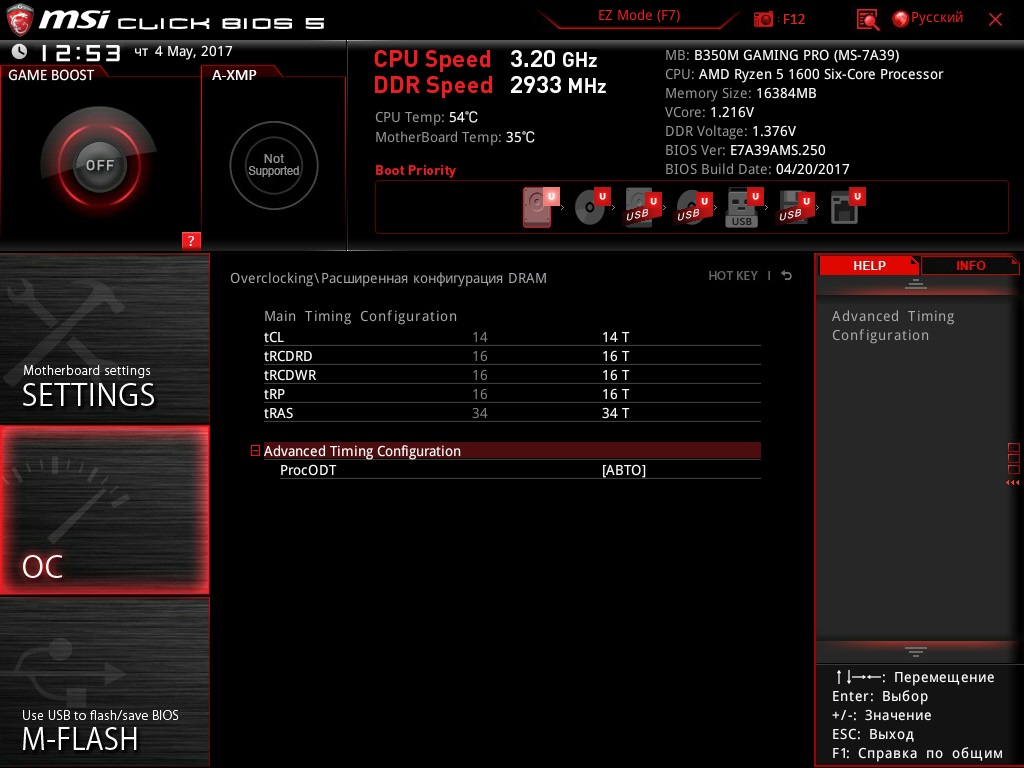Viewport: 1024px width, 768px height.
Task: Click the clock icon beside 12:53
Action: pyautogui.click(x=19, y=51)
